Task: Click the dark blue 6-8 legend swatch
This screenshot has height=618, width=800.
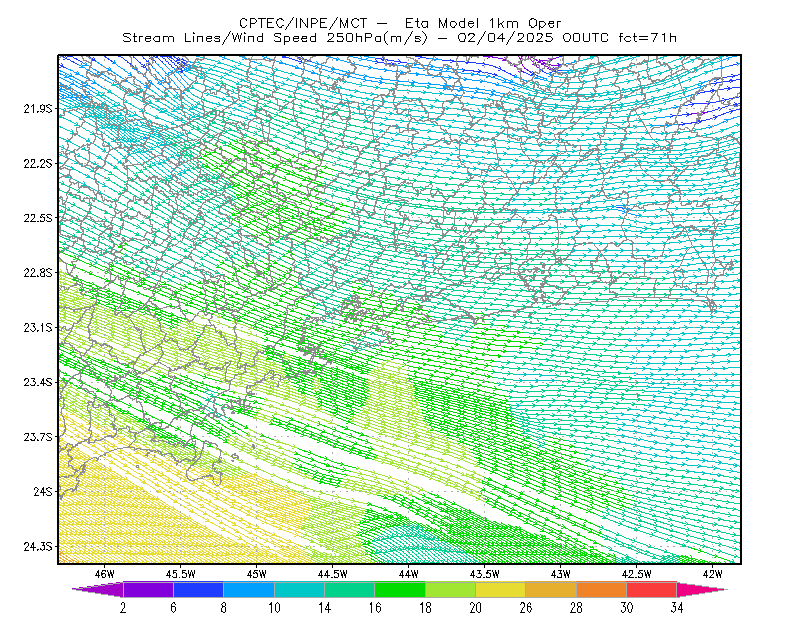Action: pyautogui.click(x=198, y=589)
